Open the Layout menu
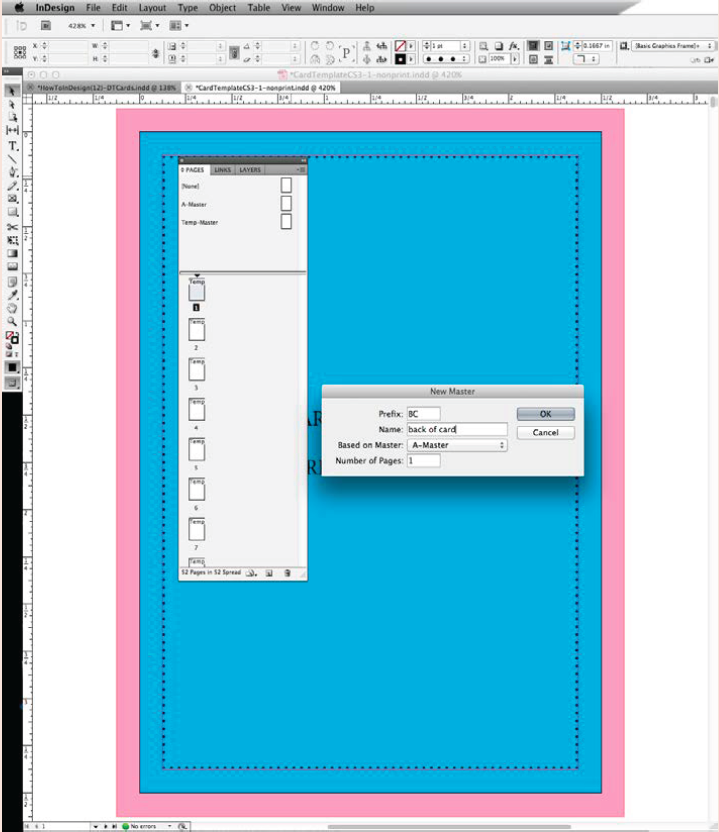This screenshot has width=719, height=832. 152,7
